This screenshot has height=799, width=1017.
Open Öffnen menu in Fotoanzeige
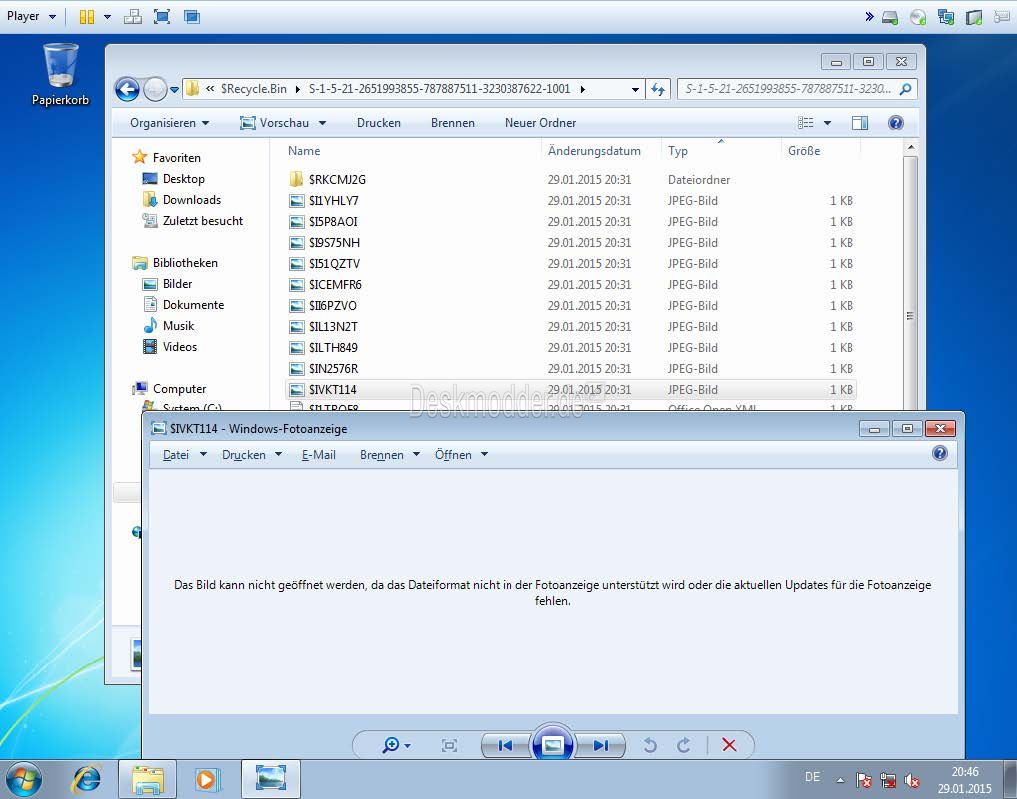(x=461, y=455)
